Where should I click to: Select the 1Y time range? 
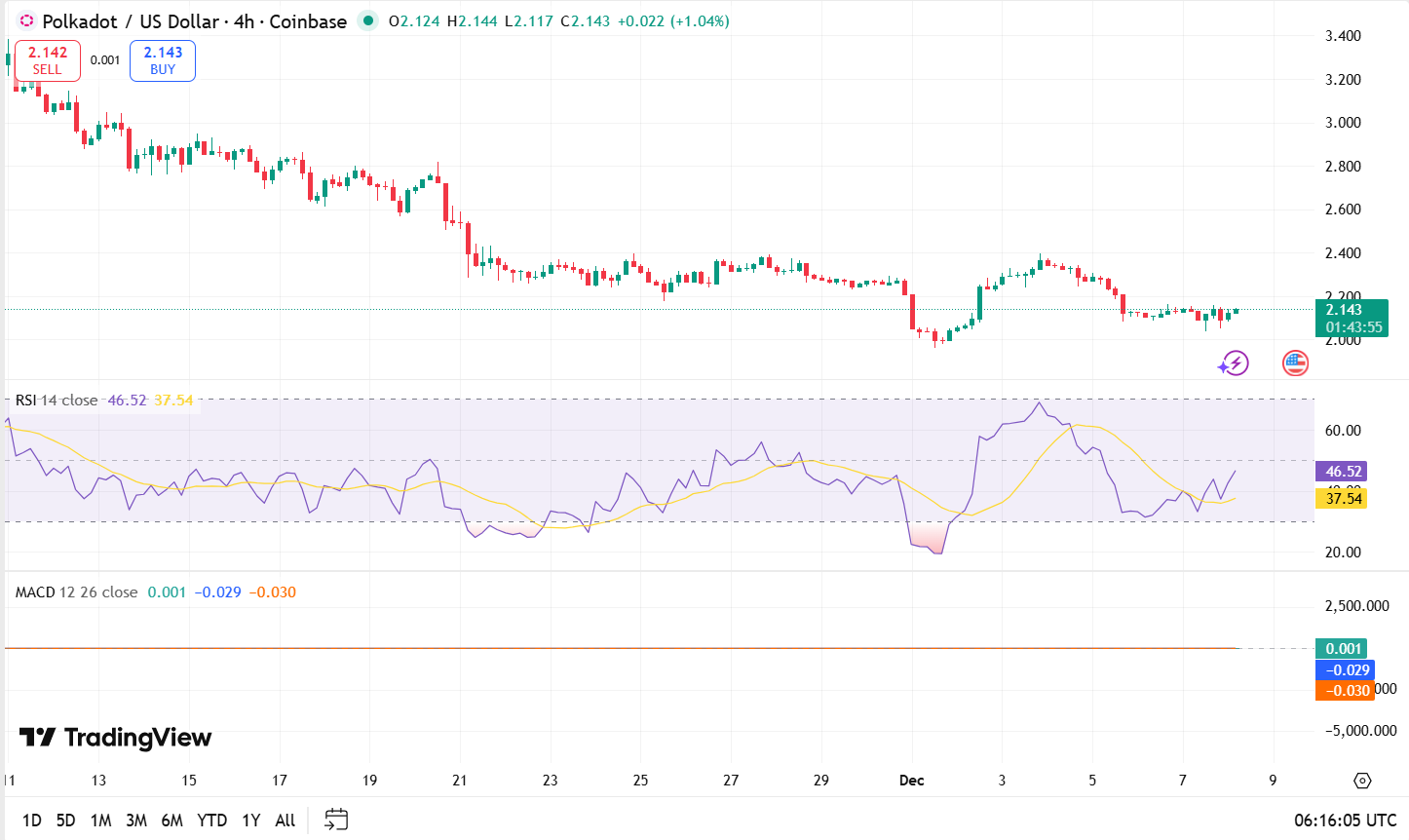pos(251,820)
